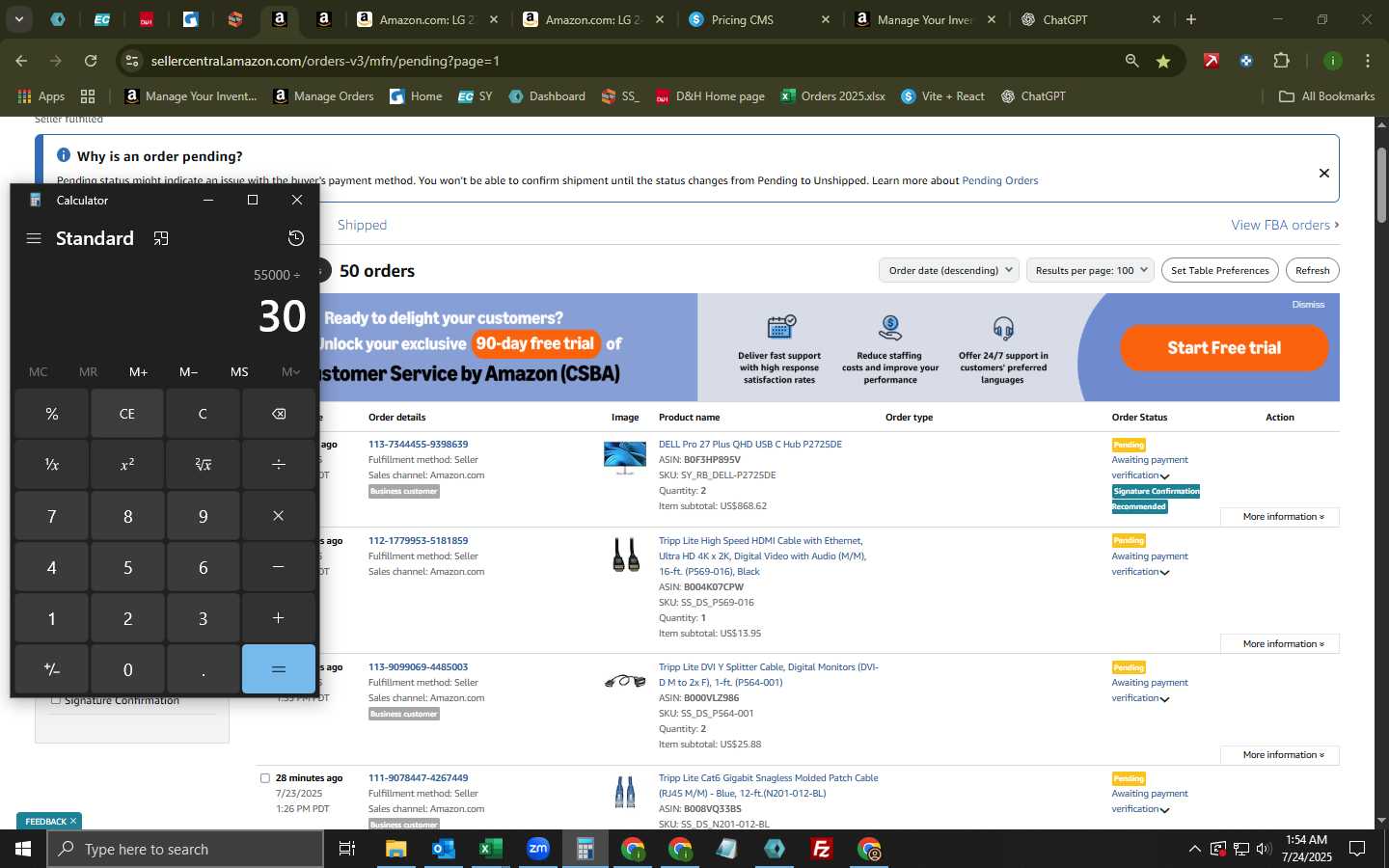Click the Start Free trial button
This screenshot has width=1389, height=868.
(1224, 348)
